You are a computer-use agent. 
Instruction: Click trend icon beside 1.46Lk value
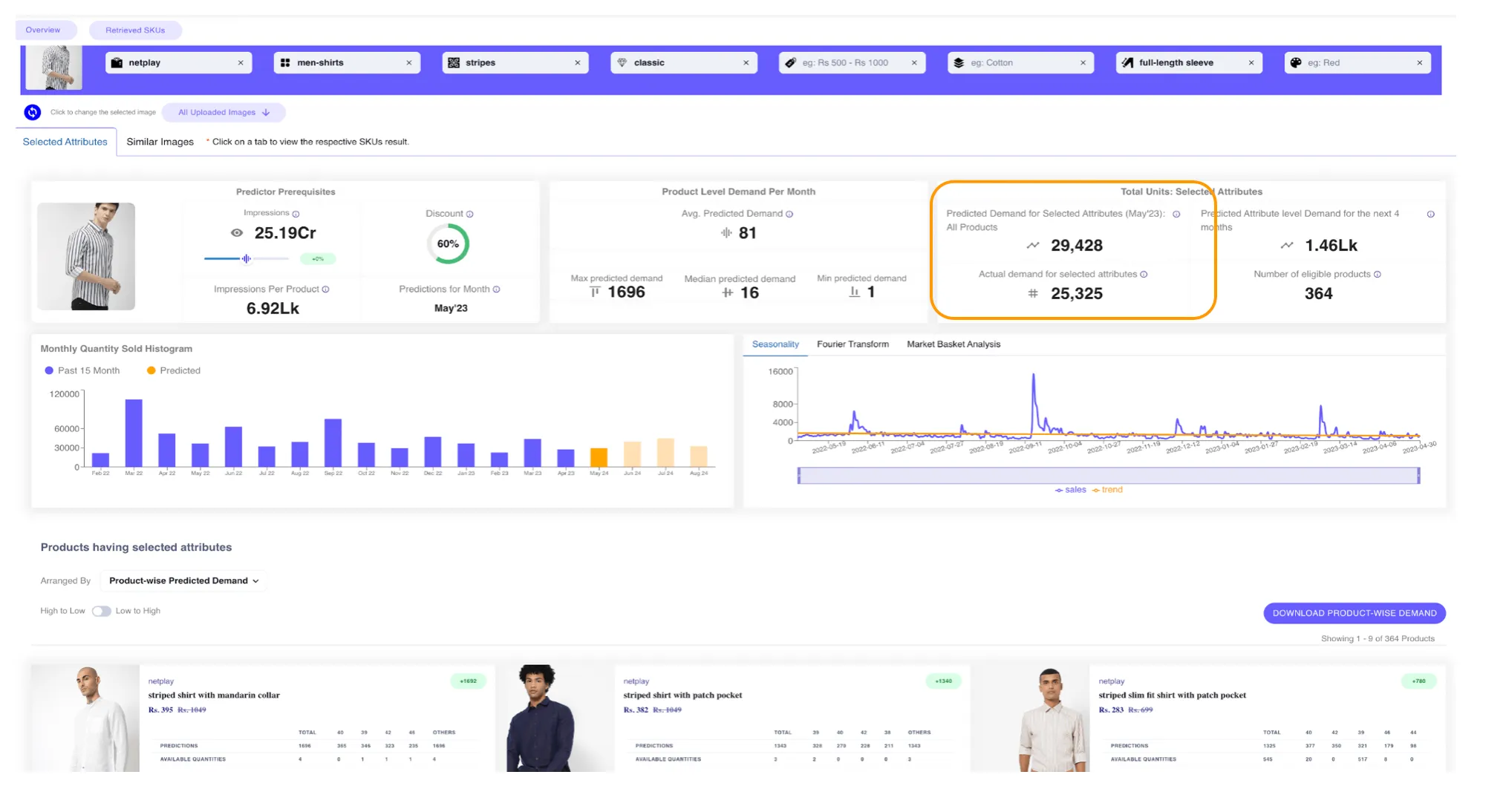(x=1287, y=245)
